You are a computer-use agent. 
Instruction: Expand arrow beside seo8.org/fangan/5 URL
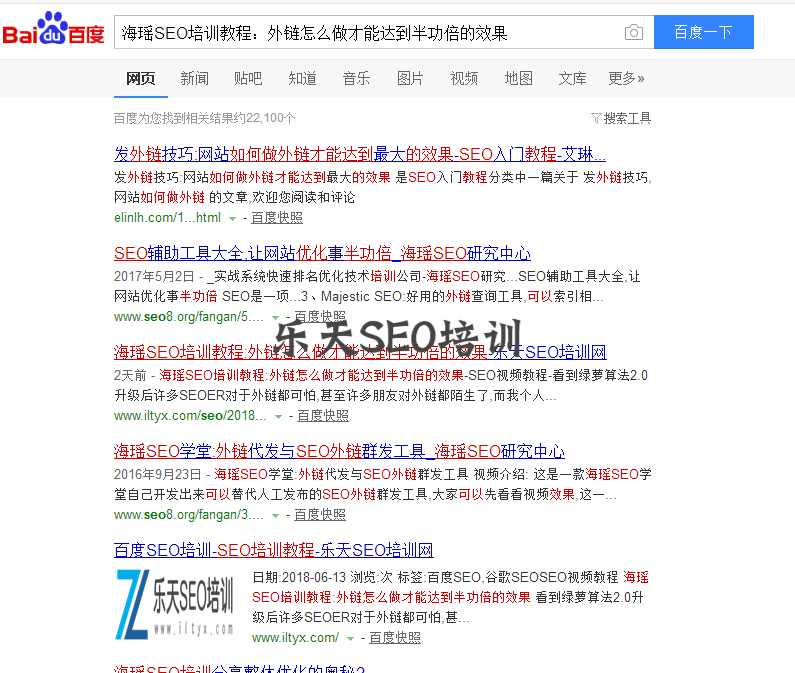(x=275, y=317)
